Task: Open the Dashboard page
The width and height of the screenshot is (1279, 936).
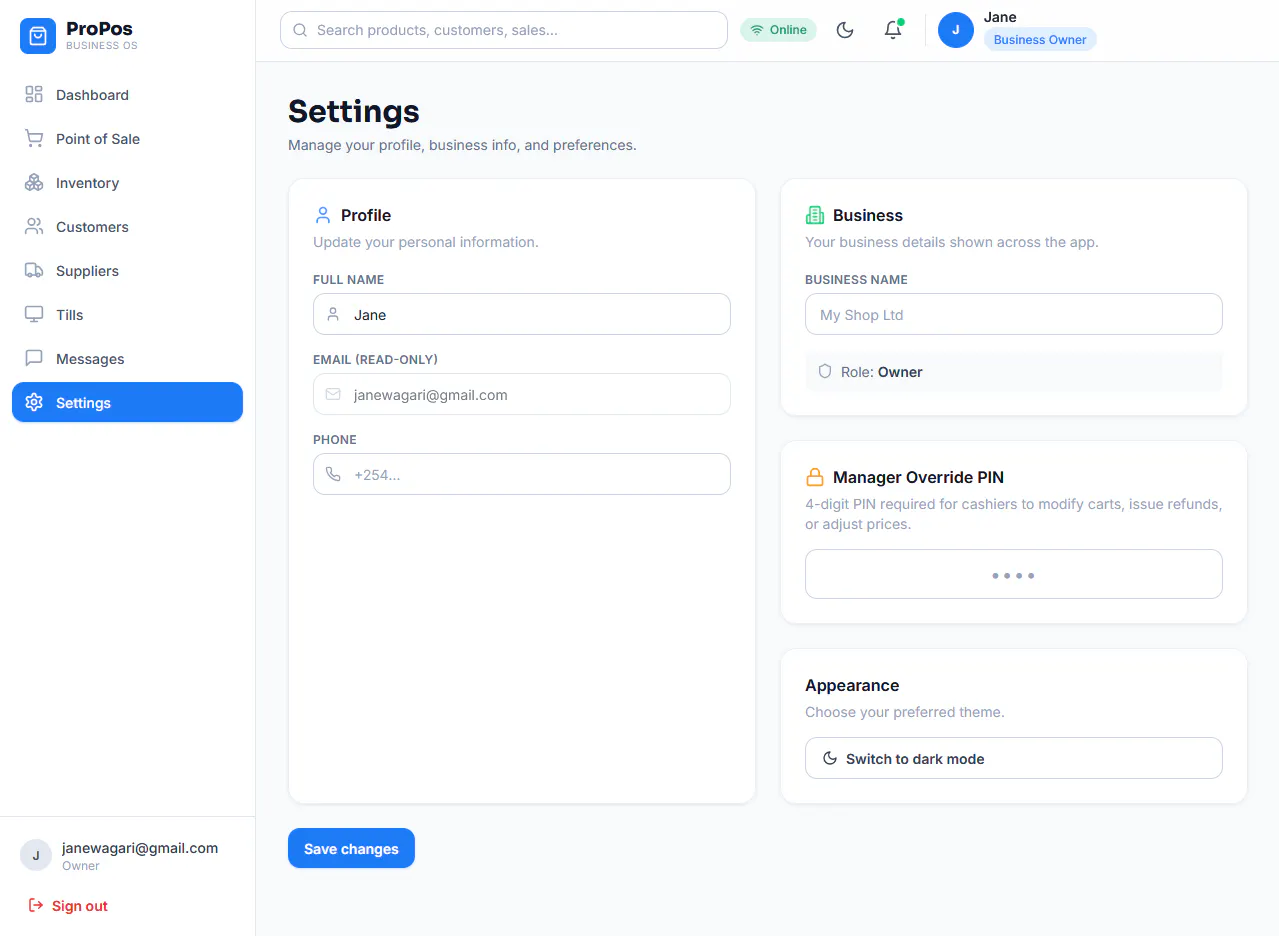Action: pyautogui.click(x=127, y=94)
